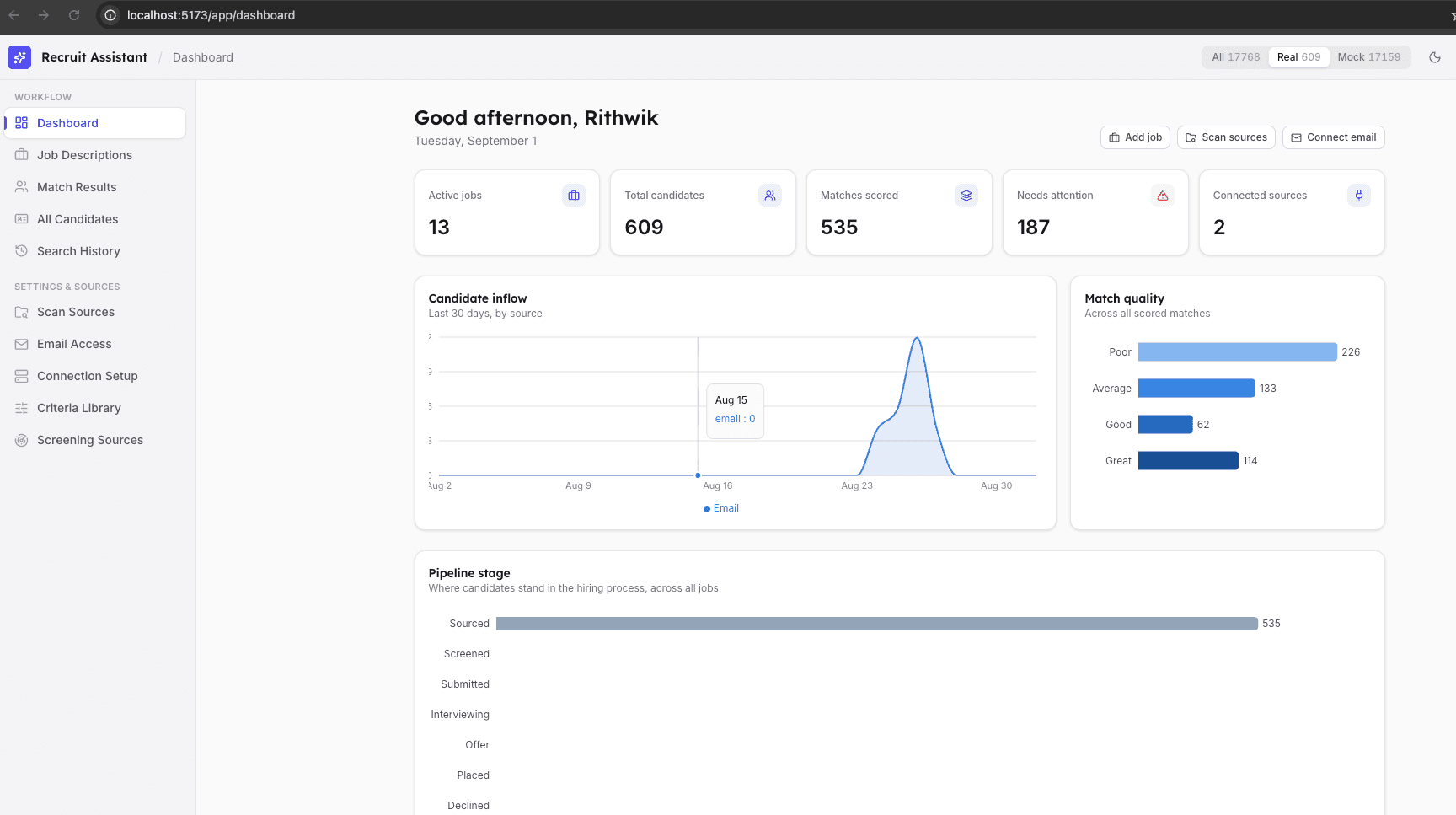Click the 'Interviewing' stage label

[460, 715]
